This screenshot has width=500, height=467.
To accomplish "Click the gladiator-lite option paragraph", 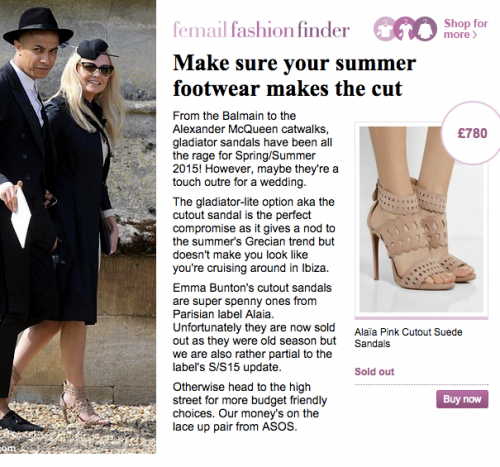I will 254,235.
